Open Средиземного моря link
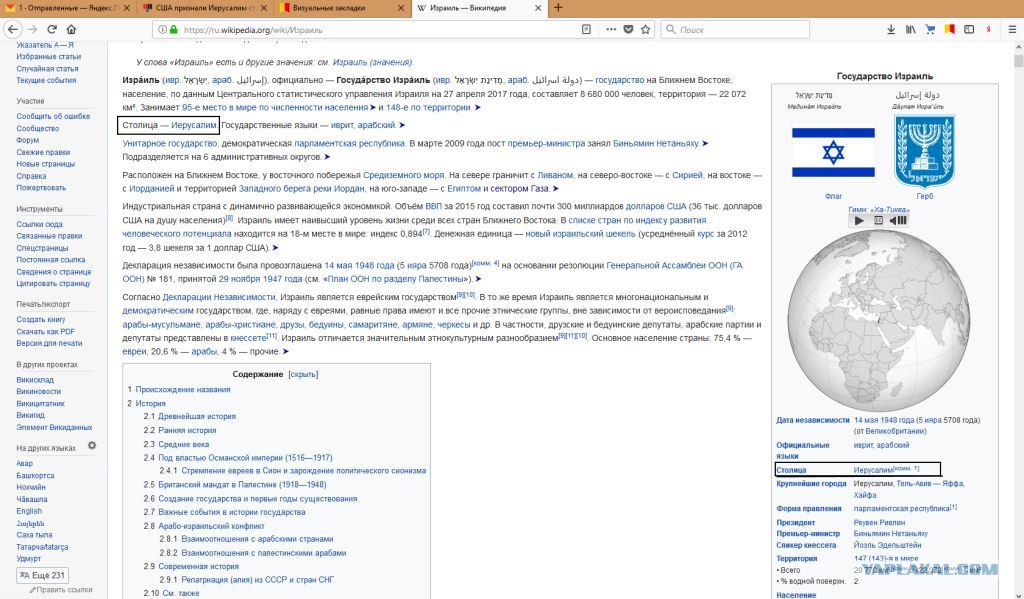1024x599 pixels. pos(404,175)
